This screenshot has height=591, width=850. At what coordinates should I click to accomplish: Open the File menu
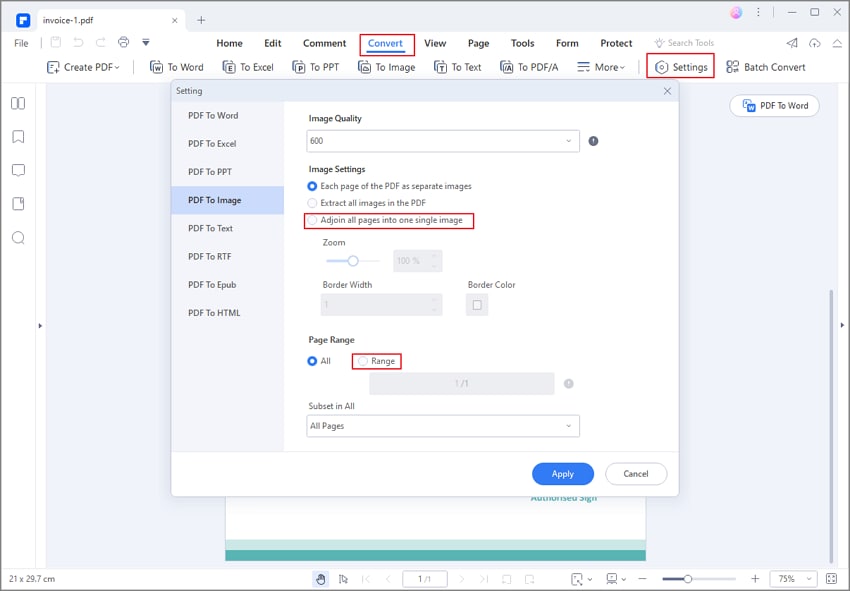tap(21, 43)
